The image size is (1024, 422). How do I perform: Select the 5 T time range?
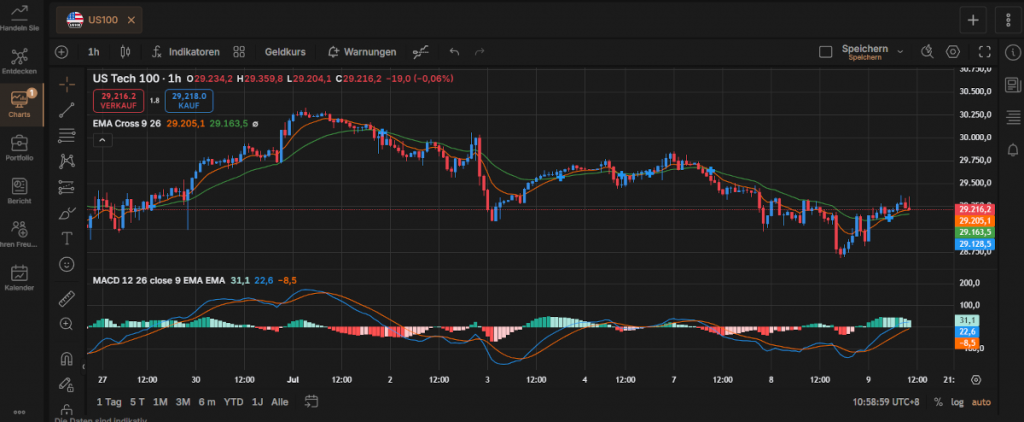coord(137,402)
